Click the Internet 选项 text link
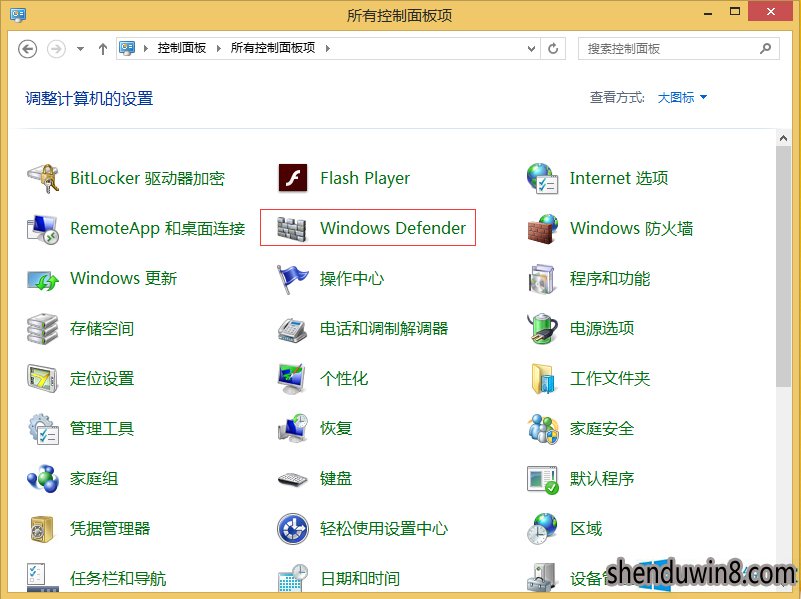The height and width of the screenshot is (599, 801). tap(619, 178)
